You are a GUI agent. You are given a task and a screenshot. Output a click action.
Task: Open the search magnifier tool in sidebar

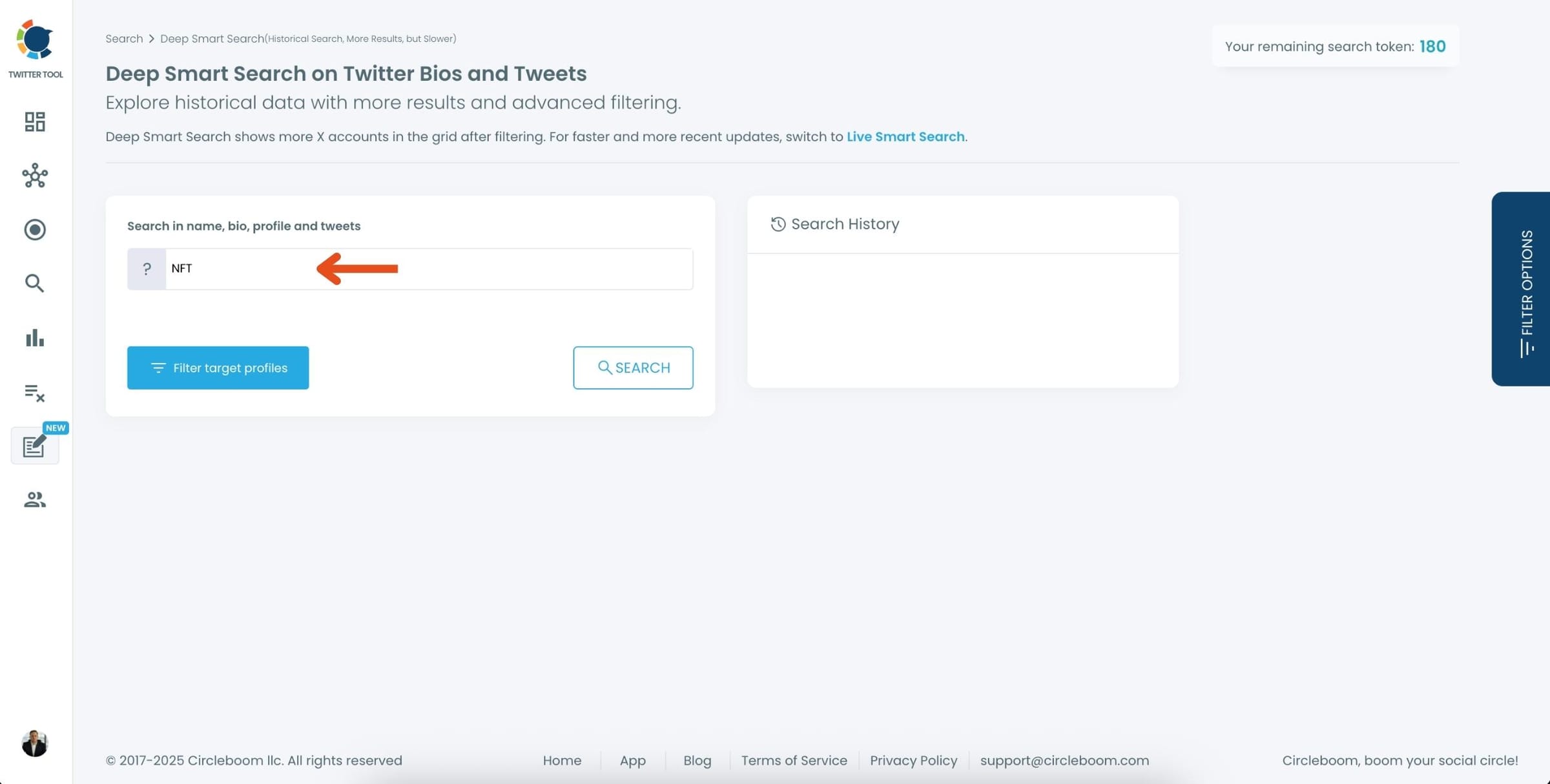tap(34, 284)
